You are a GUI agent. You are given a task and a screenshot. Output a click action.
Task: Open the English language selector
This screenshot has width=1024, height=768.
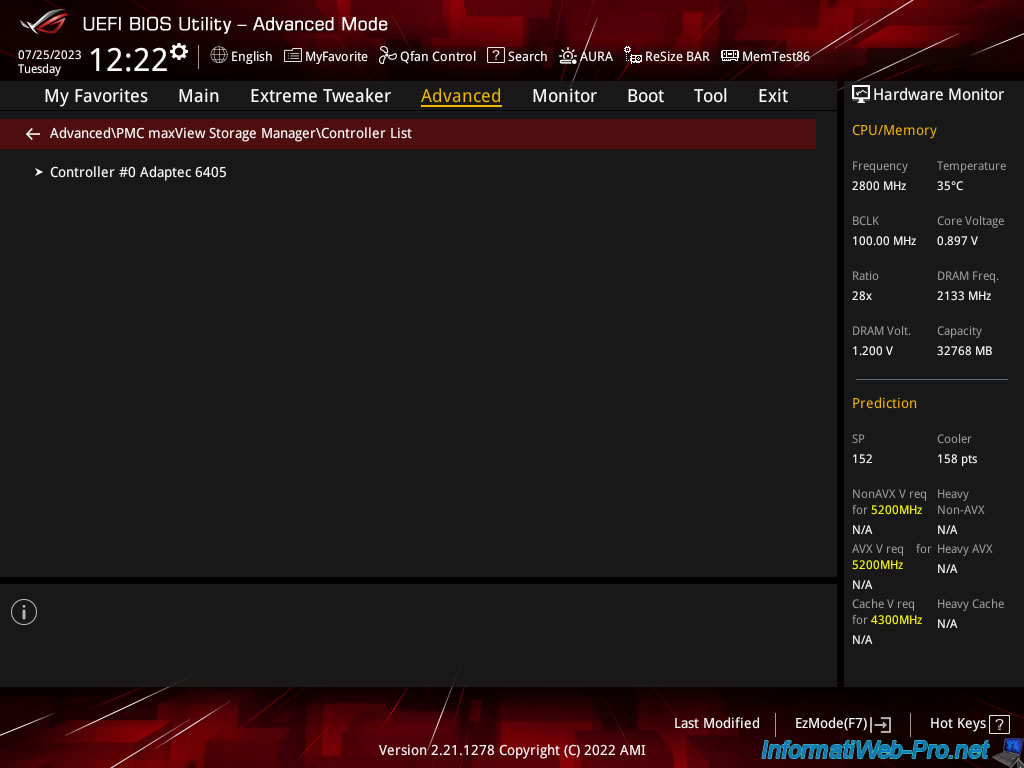click(241, 56)
